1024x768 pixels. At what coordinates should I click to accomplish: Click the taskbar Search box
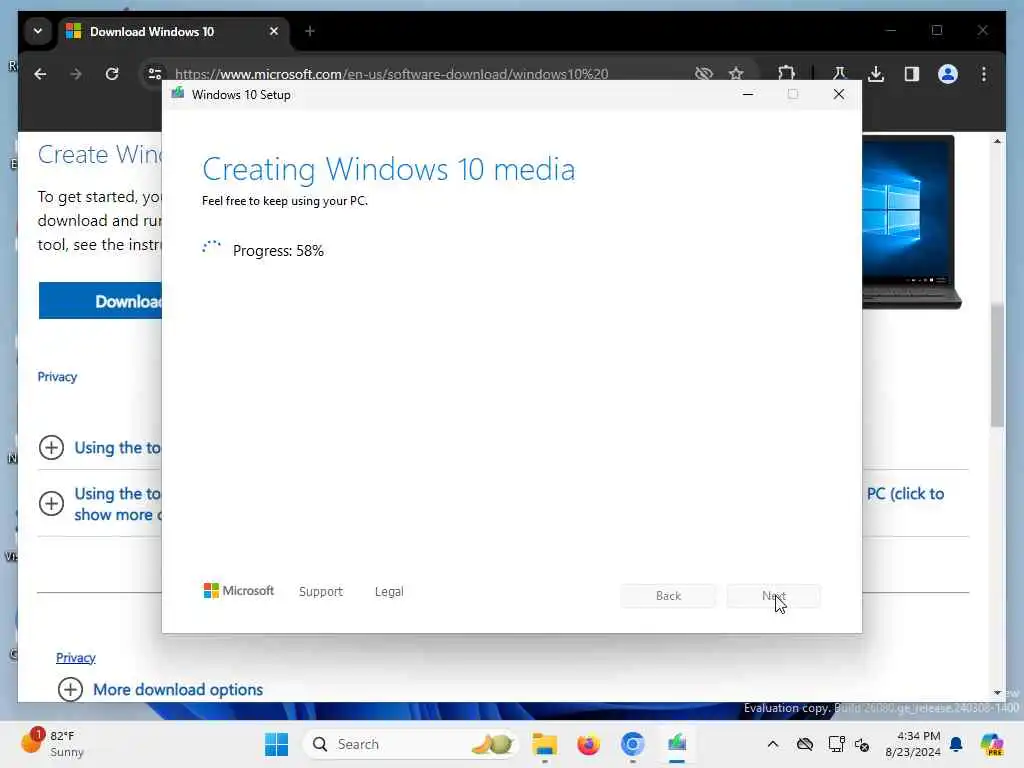pyautogui.click(x=409, y=744)
